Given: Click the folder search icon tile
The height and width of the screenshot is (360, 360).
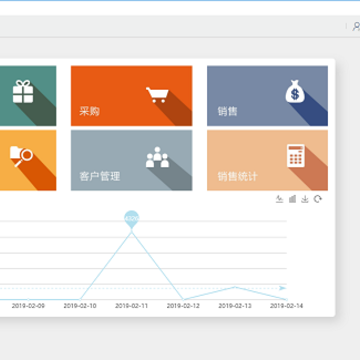Looking at the screenshot, I should [x=28, y=160].
